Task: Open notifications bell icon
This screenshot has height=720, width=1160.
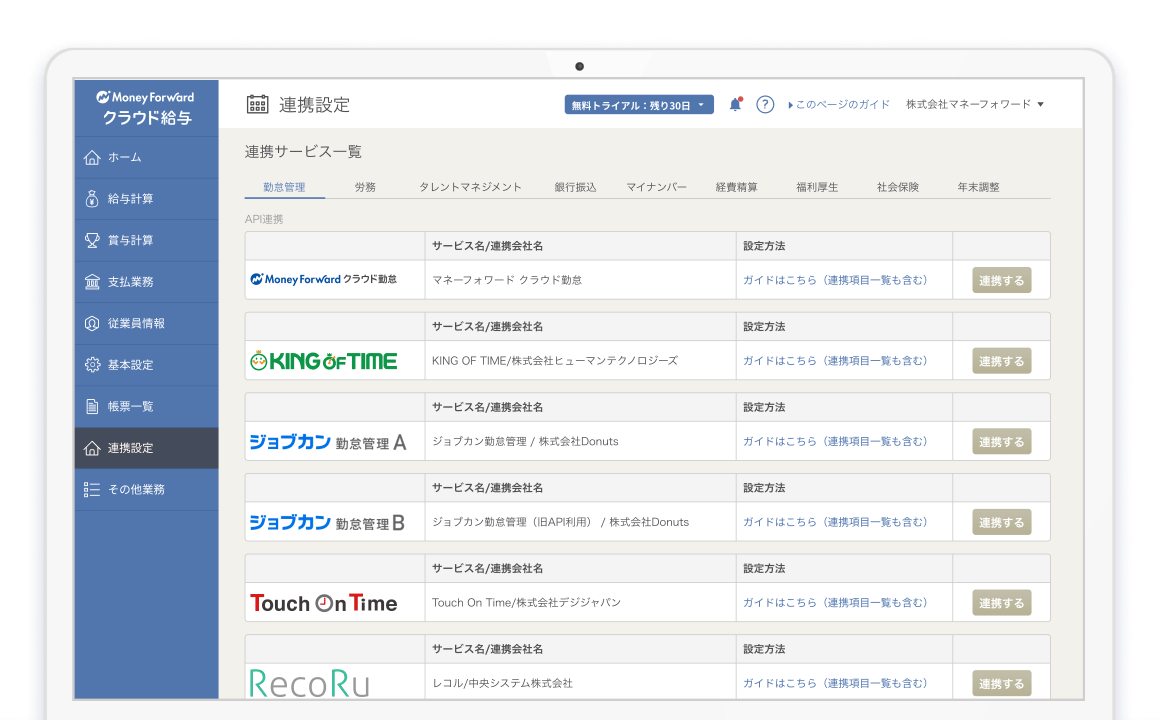Action: pos(735,104)
